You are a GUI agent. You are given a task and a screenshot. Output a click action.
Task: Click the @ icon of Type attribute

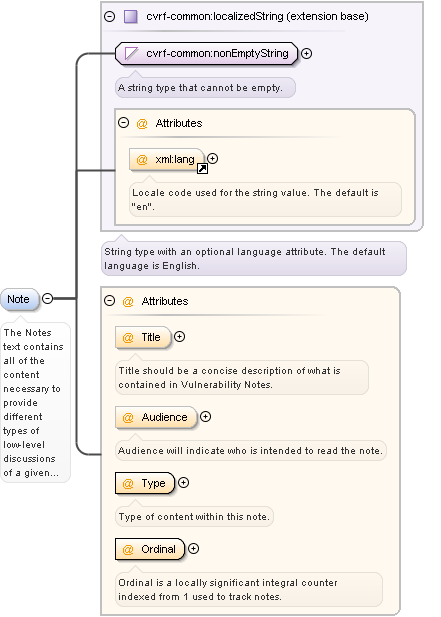128,484
